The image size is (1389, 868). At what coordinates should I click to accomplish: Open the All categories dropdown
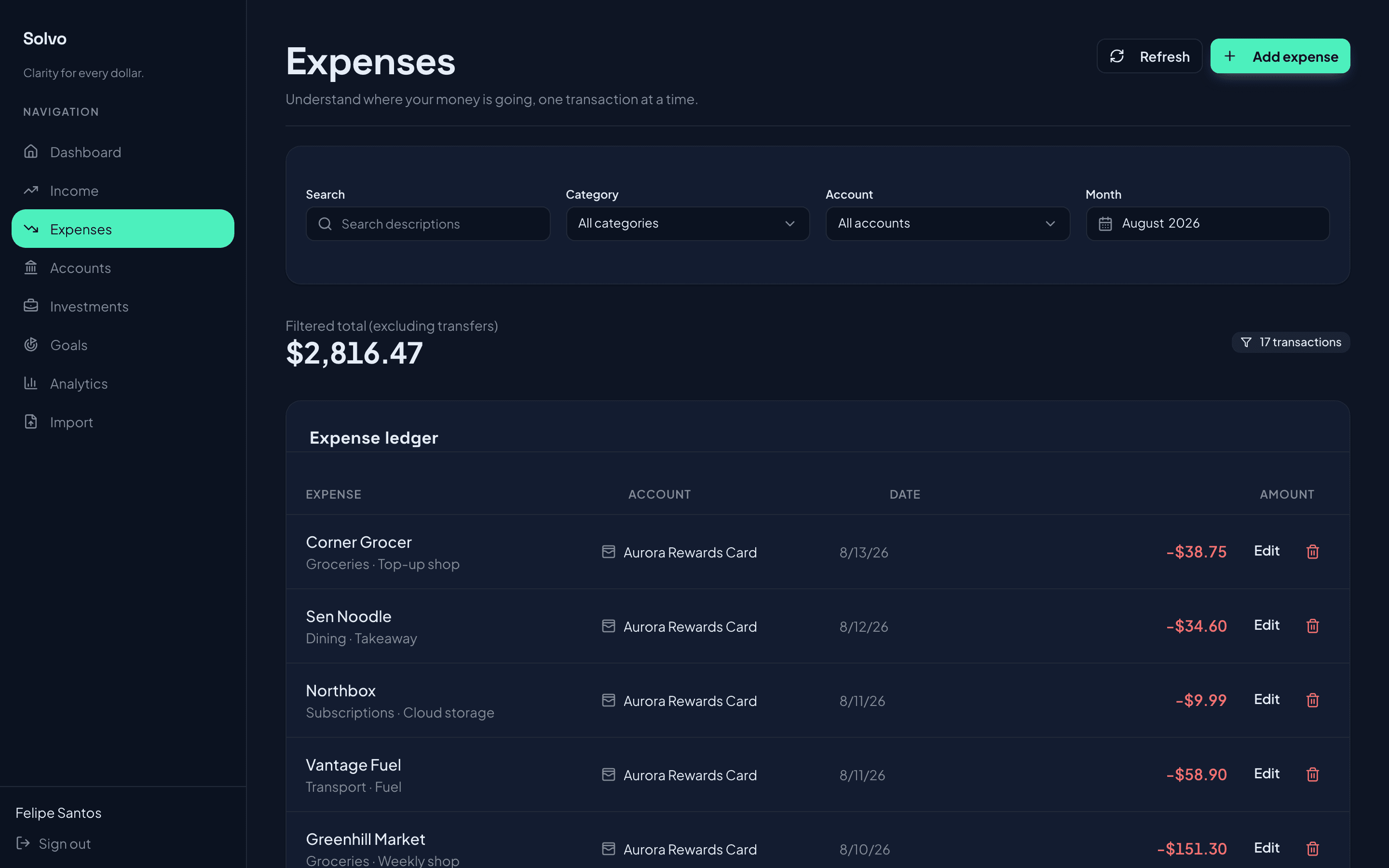pyautogui.click(x=688, y=224)
